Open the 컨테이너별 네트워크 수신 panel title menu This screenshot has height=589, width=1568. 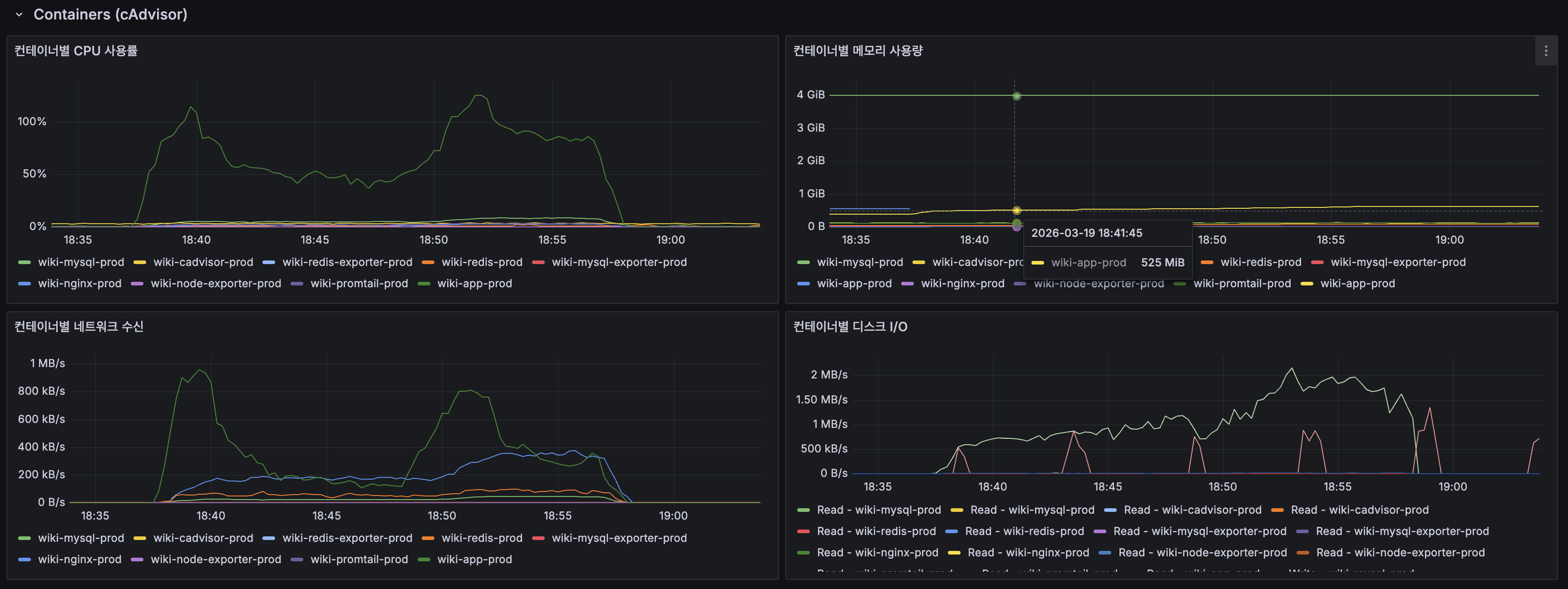click(x=79, y=327)
